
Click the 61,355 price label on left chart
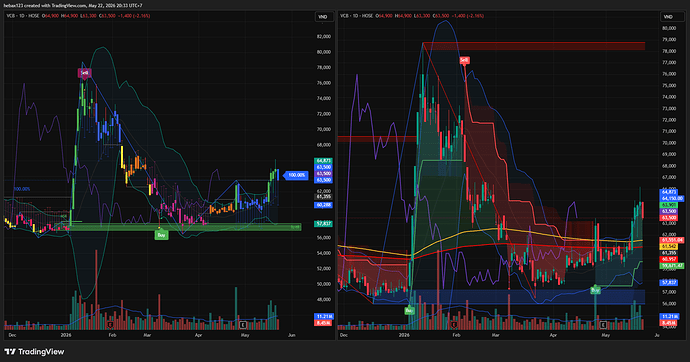pos(323,197)
